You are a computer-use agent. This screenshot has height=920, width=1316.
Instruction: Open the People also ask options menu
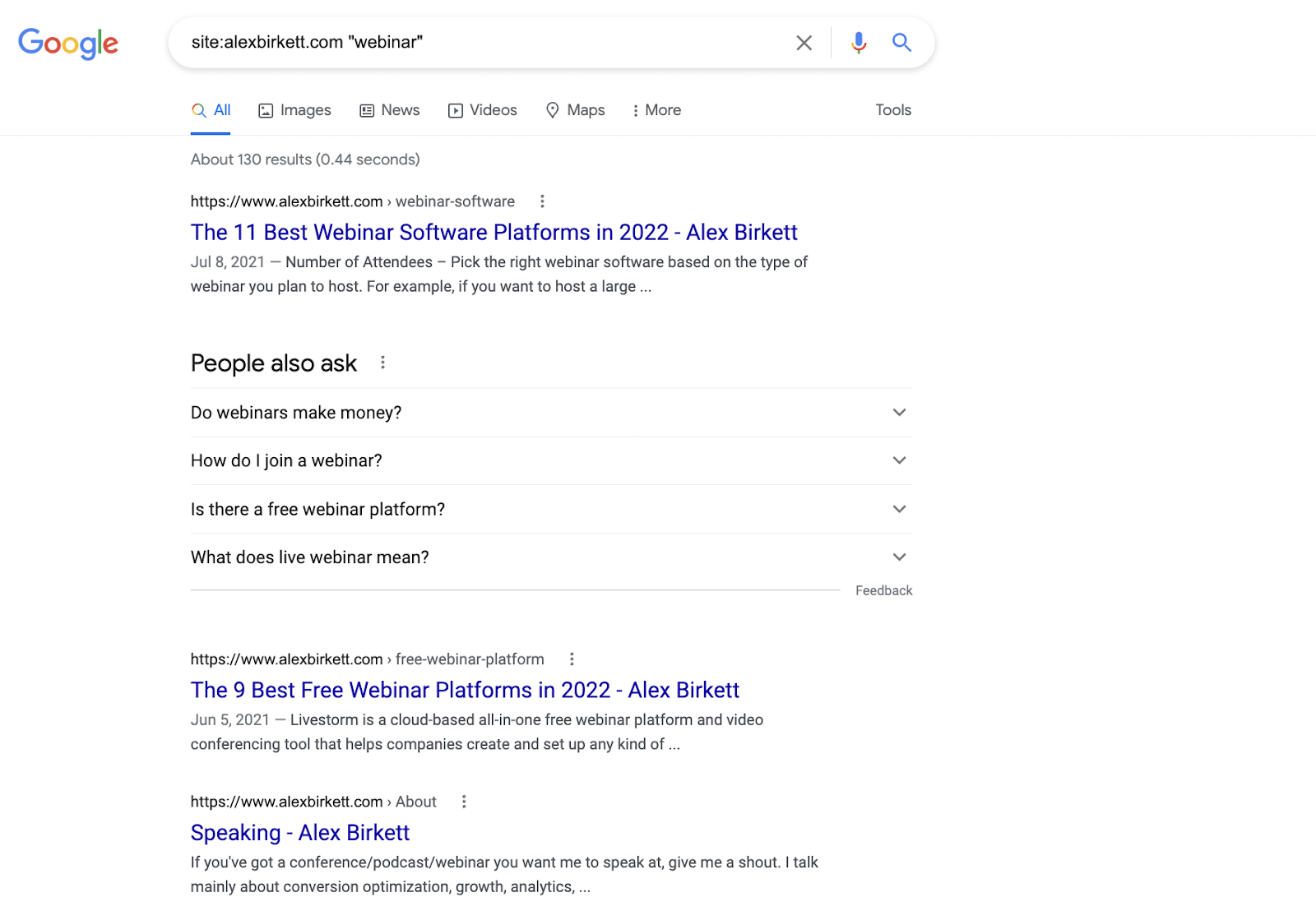[x=382, y=363]
